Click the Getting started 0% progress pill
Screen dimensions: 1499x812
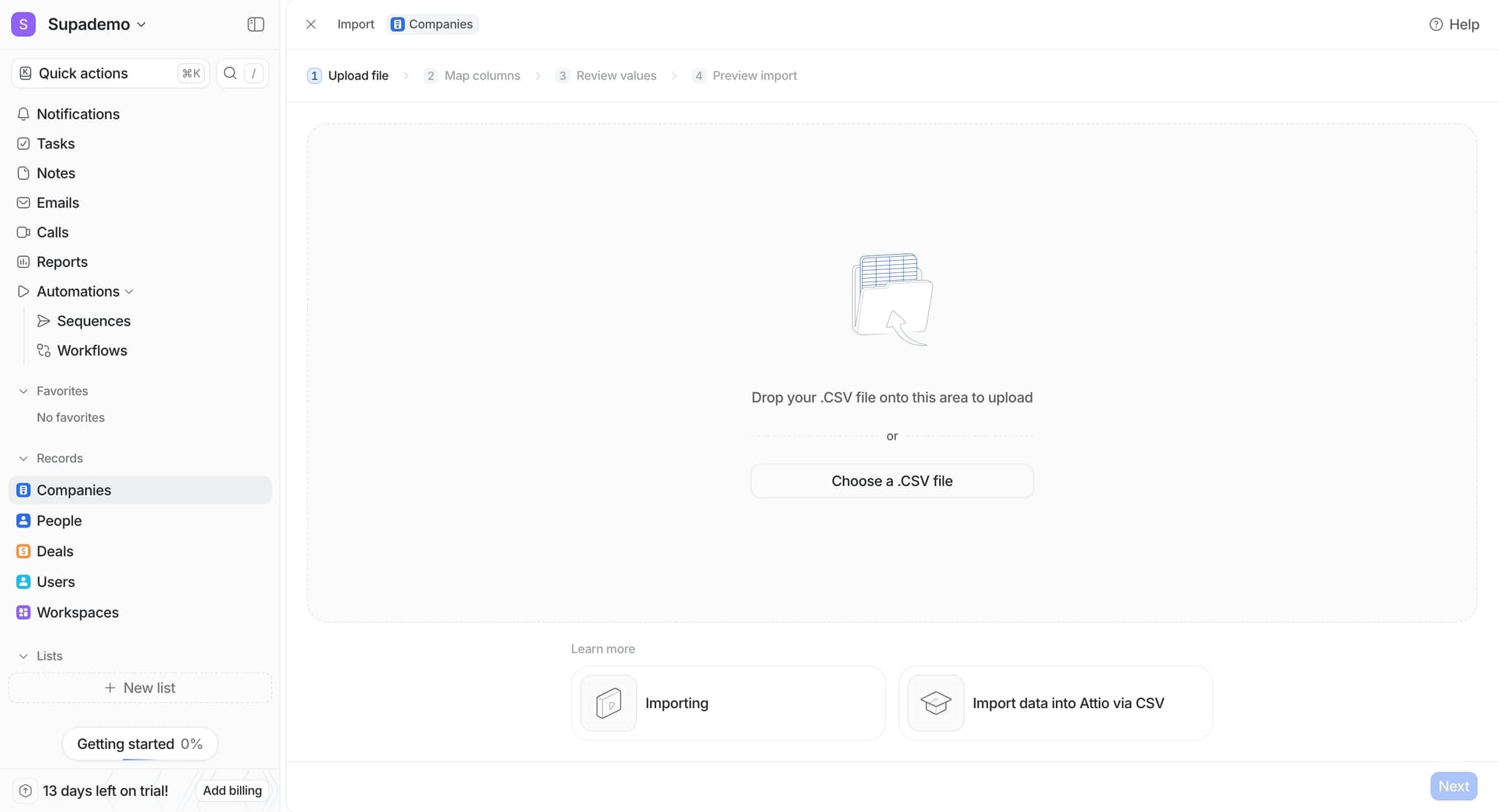click(140, 743)
